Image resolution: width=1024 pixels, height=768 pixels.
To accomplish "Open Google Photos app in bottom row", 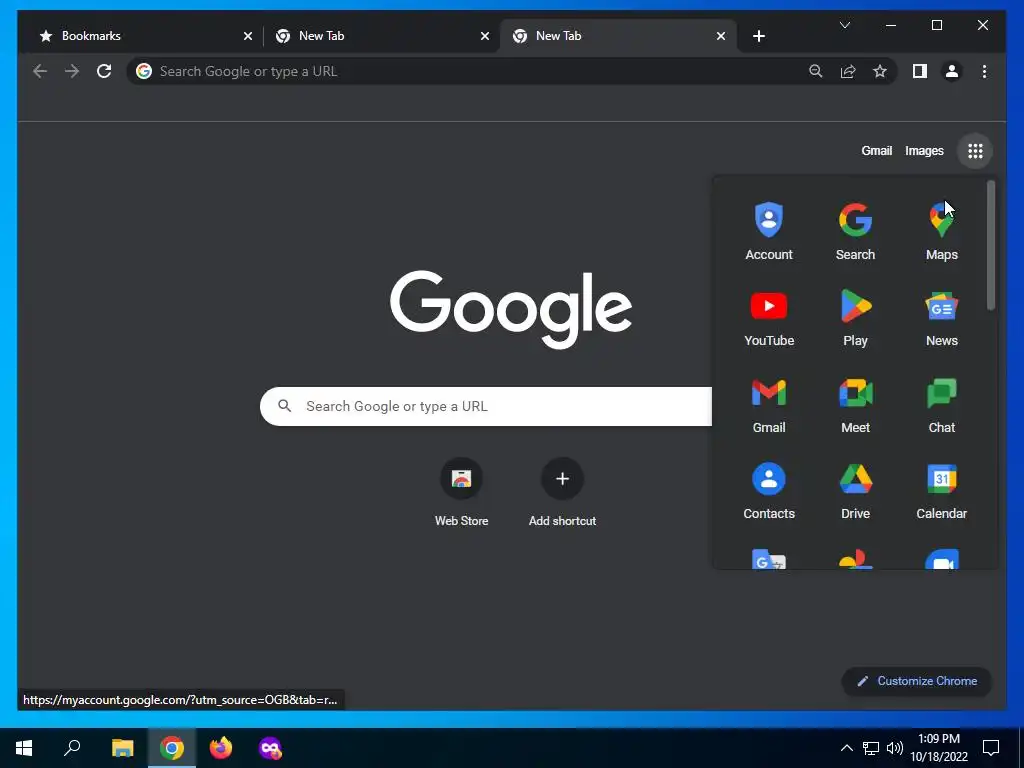I will tap(855, 559).
